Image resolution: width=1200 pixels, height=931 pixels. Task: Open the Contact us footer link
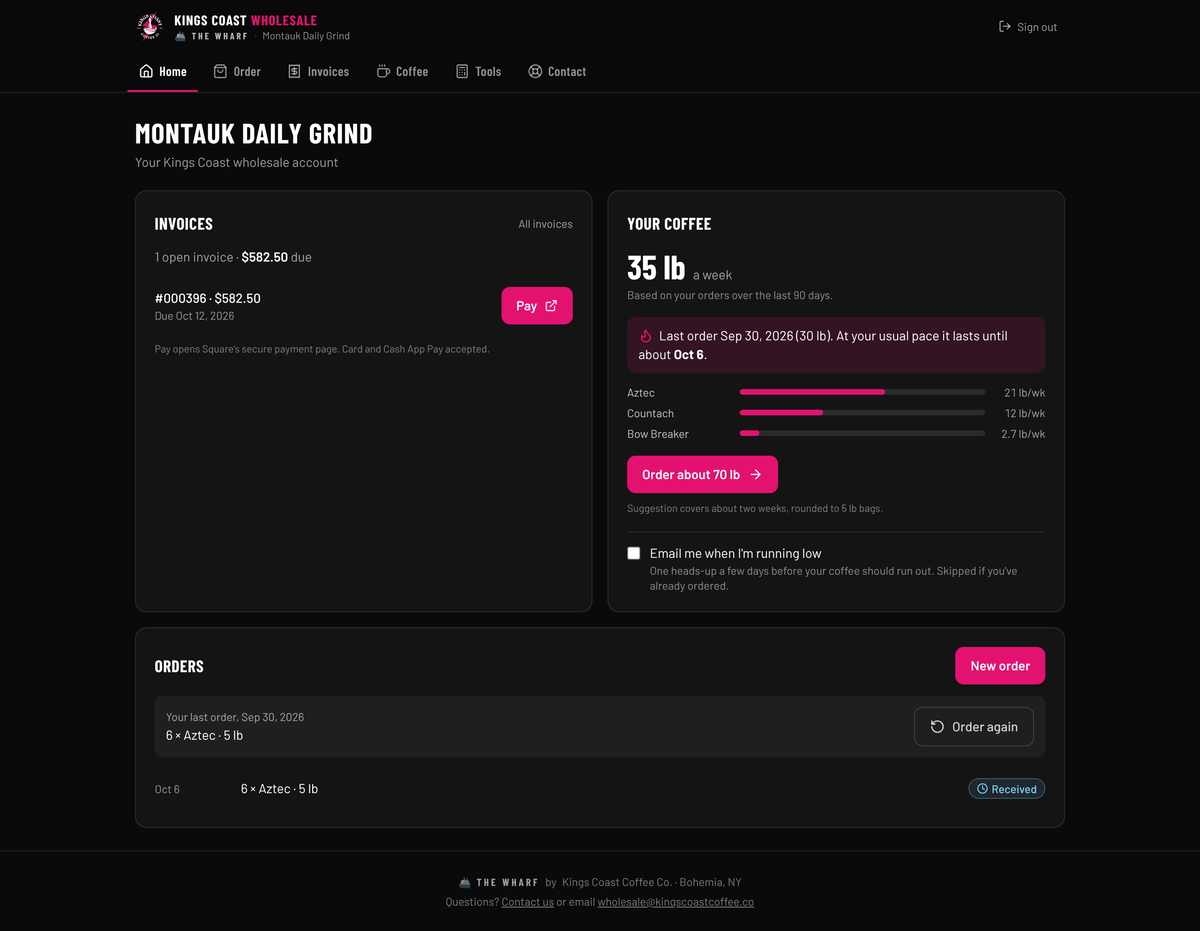(x=527, y=902)
